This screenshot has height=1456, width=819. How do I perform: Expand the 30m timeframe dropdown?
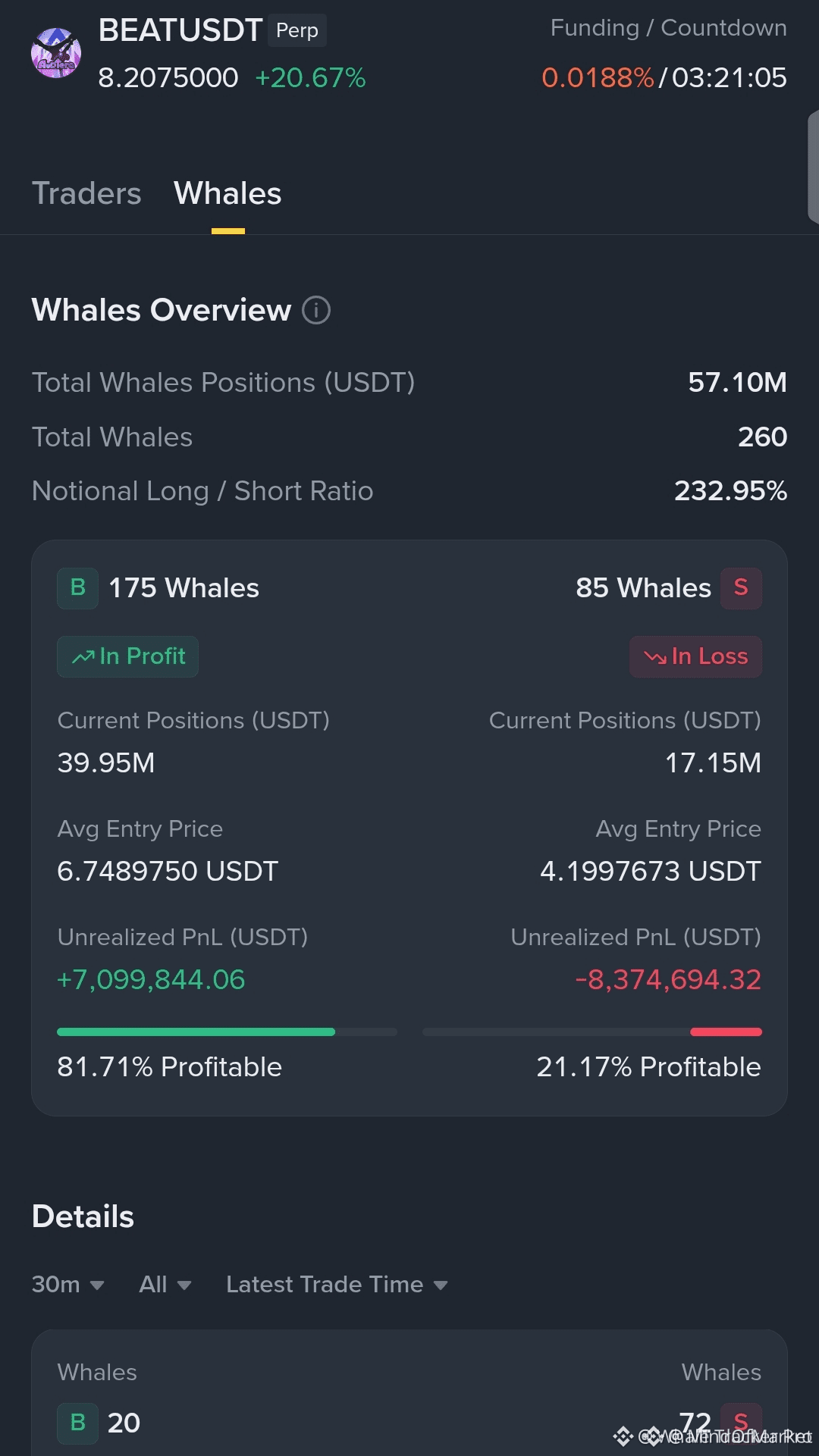pyautogui.click(x=67, y=1285)
